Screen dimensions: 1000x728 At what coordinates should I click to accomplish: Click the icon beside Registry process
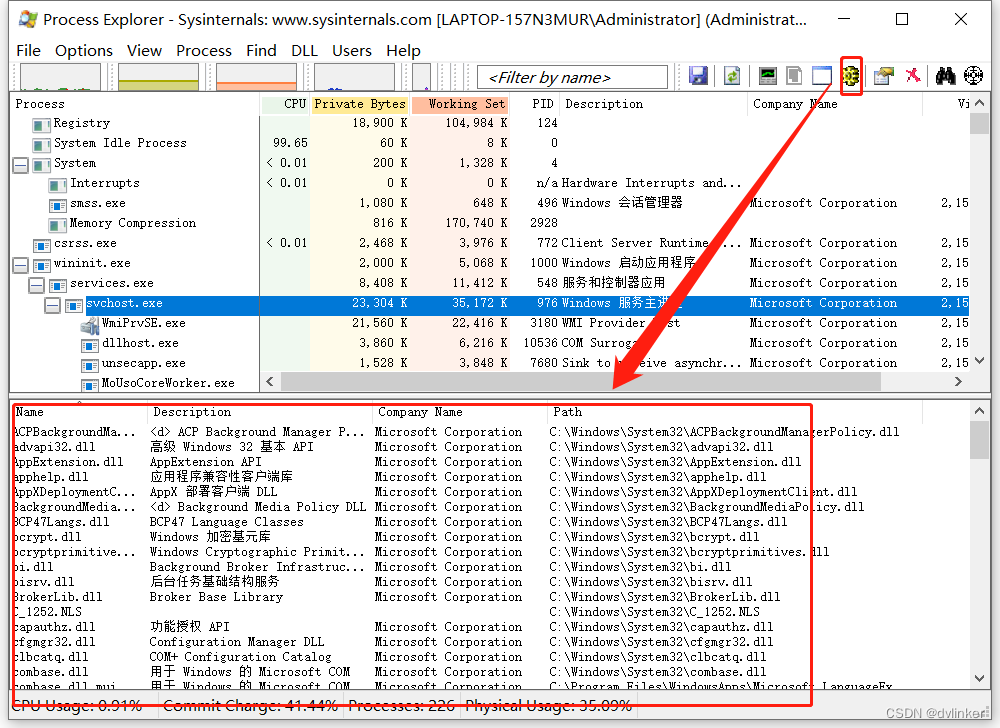41,124
